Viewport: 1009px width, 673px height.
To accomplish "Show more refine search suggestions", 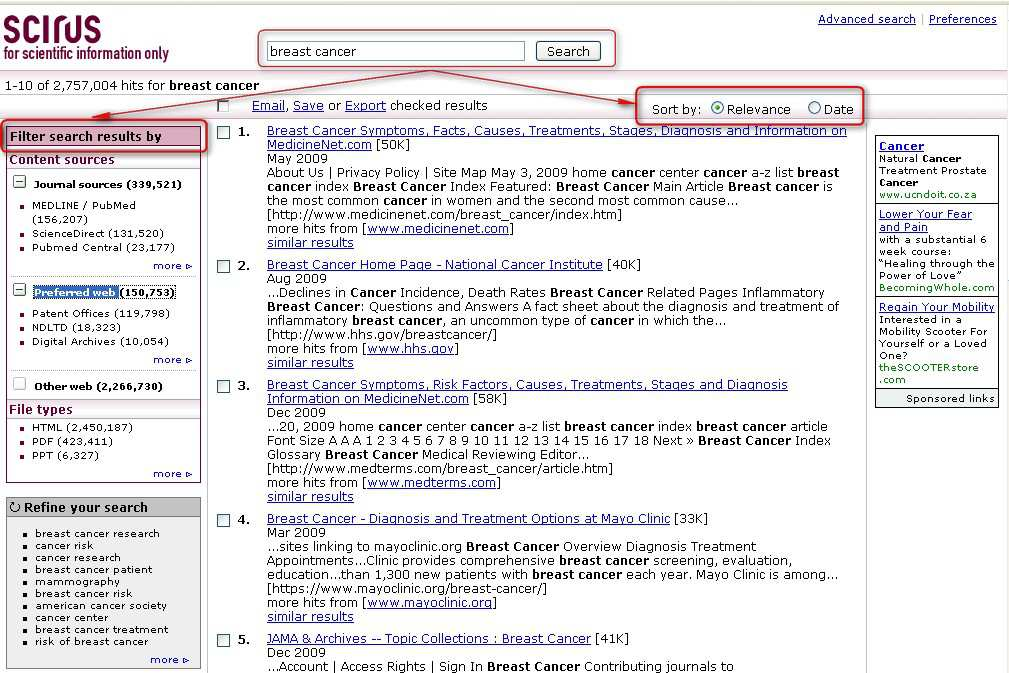I will [169, 659].
